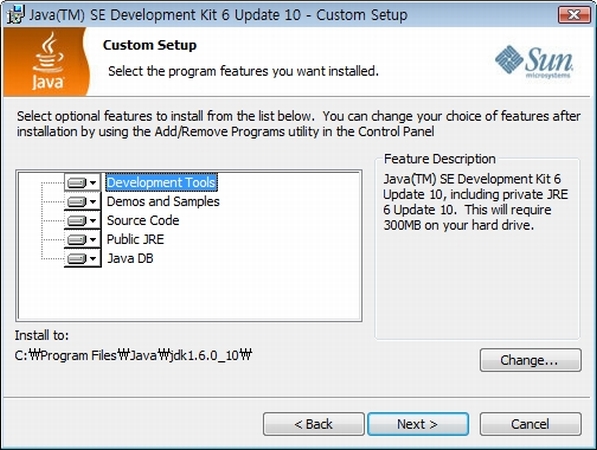Open Public JRE feature icon dropdown

click(82, 239)
